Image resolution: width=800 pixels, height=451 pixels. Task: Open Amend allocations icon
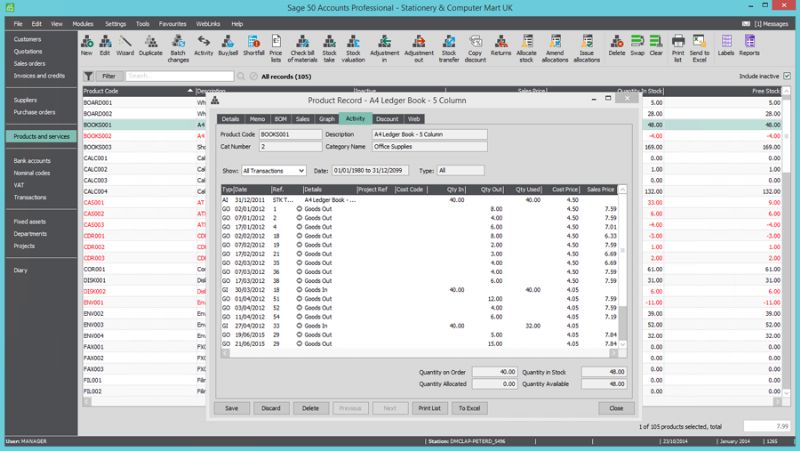tap(555, 48)
